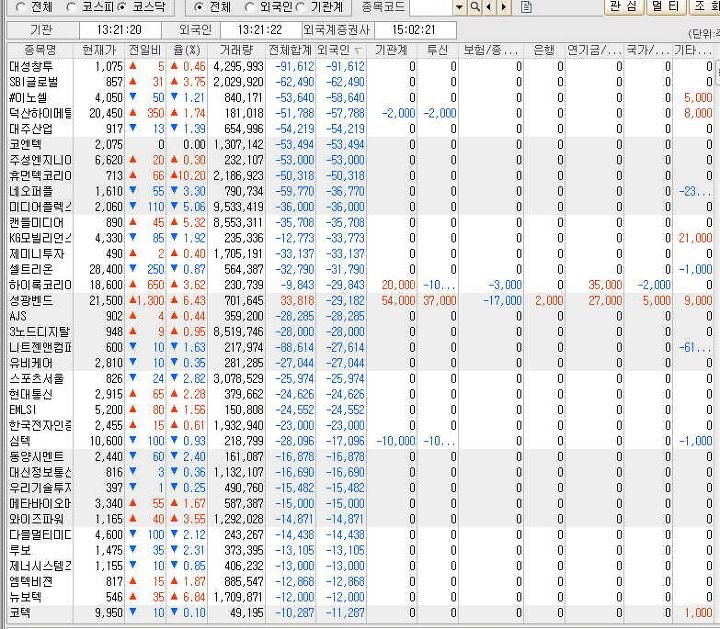The width and height of the screenshot is (720, 629).
Task: Sort by the 투신 column header
Action: (x=437, y=50)
